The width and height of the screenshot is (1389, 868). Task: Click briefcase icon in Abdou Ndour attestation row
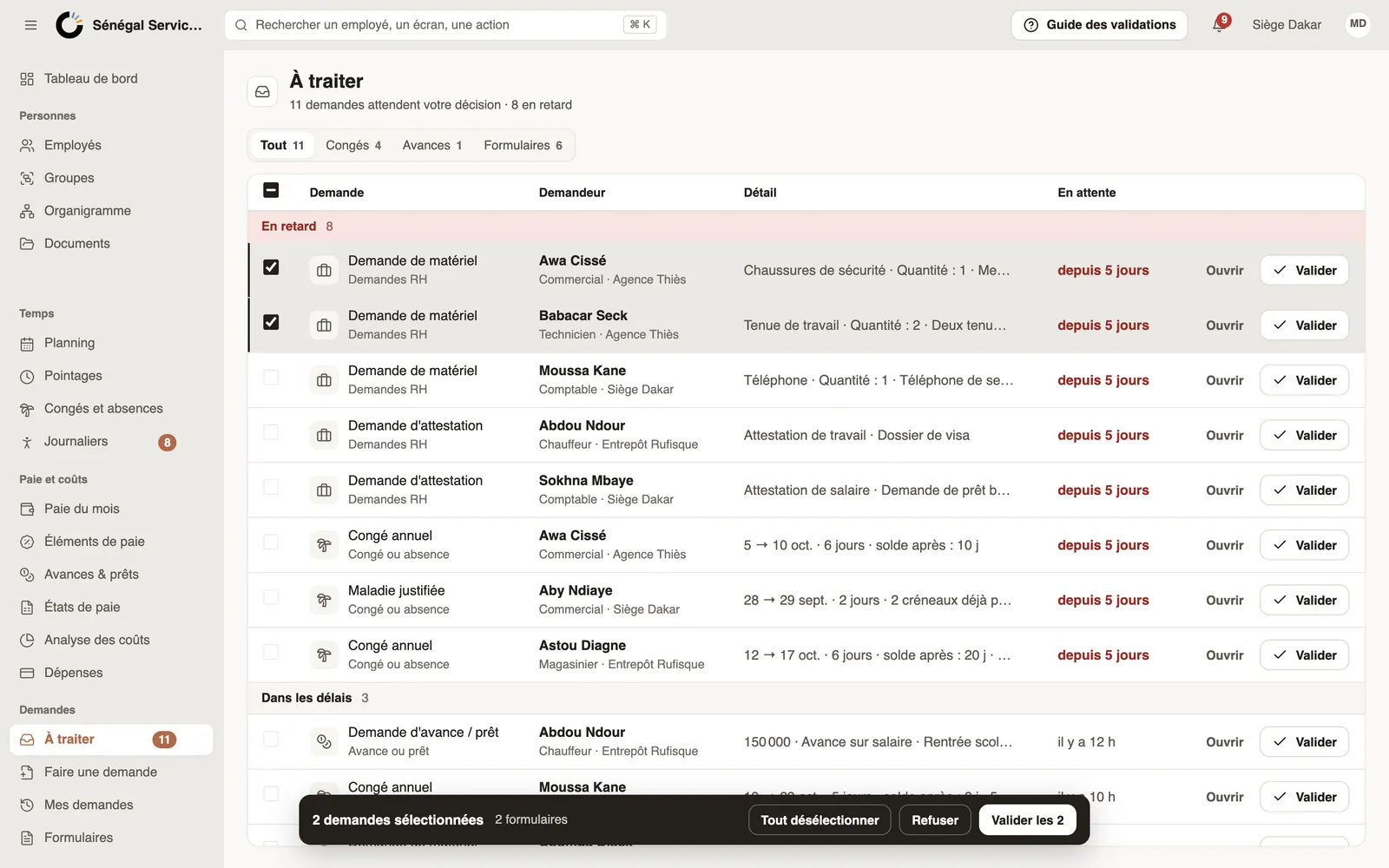[x=324, y=436]
